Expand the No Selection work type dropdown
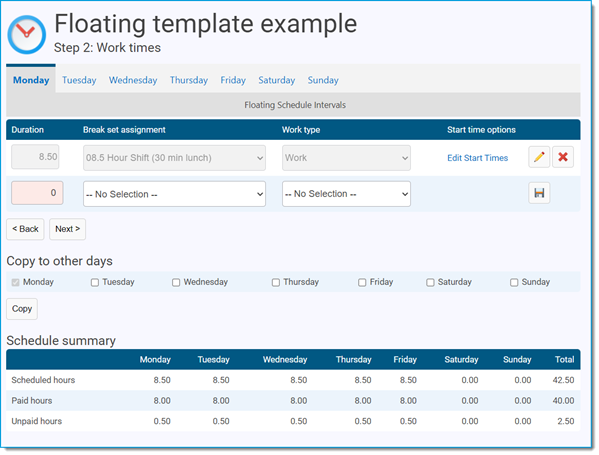The image size is (599, 455). 346,194
